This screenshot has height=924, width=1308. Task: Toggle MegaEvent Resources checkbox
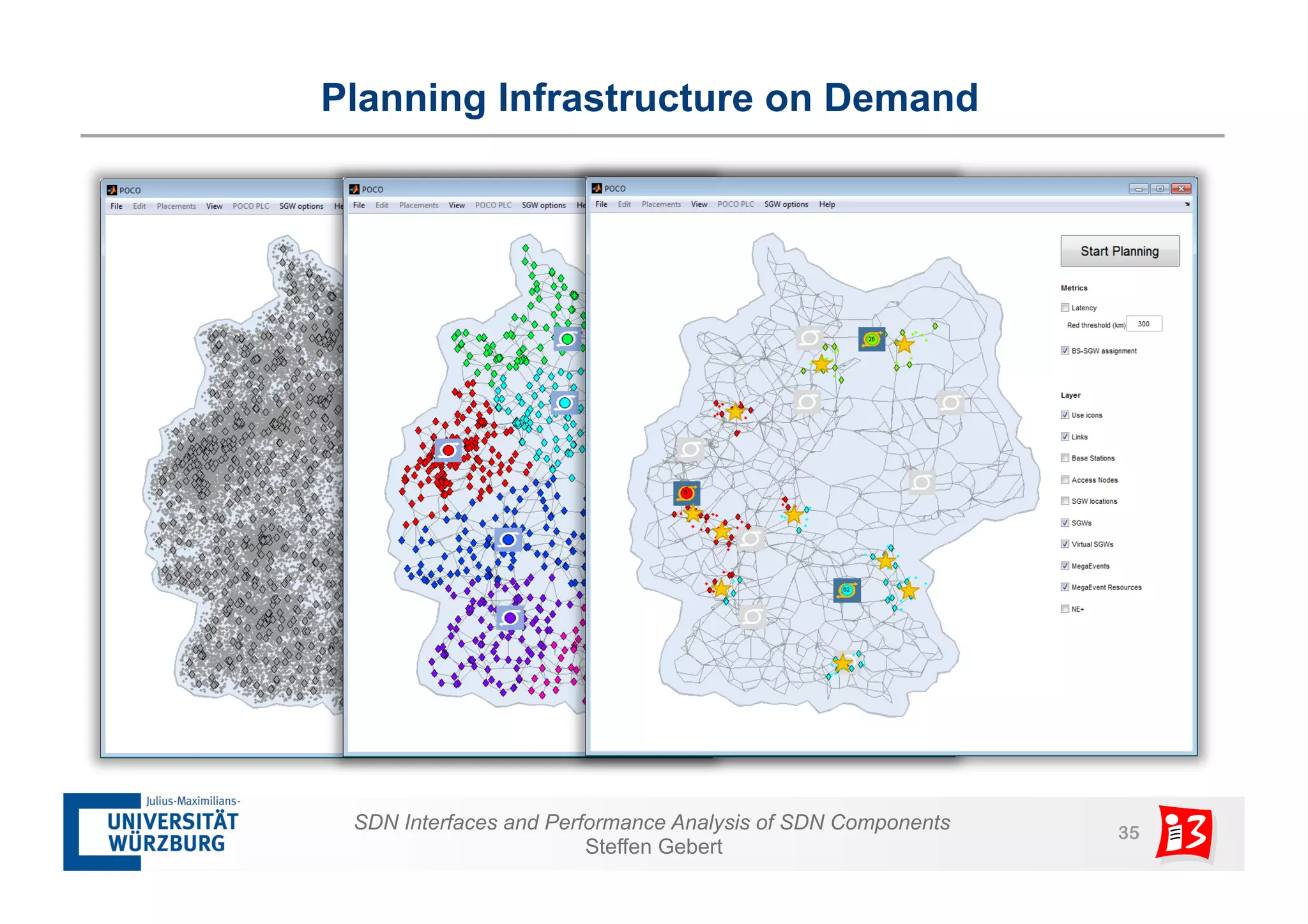(x=1065, y=587)
